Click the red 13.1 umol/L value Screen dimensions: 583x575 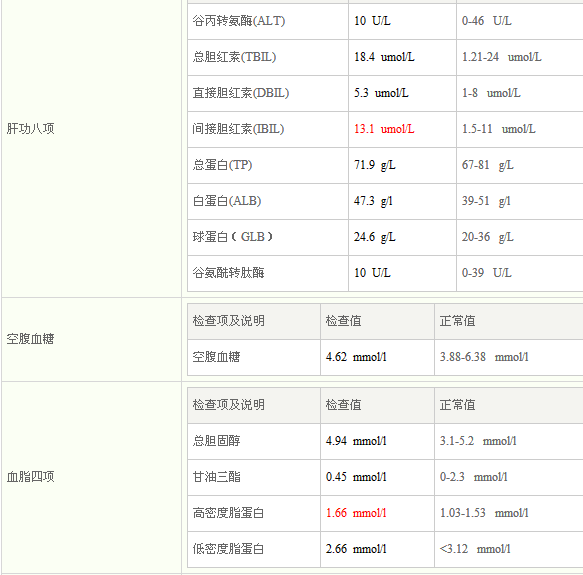pos(384,129)
